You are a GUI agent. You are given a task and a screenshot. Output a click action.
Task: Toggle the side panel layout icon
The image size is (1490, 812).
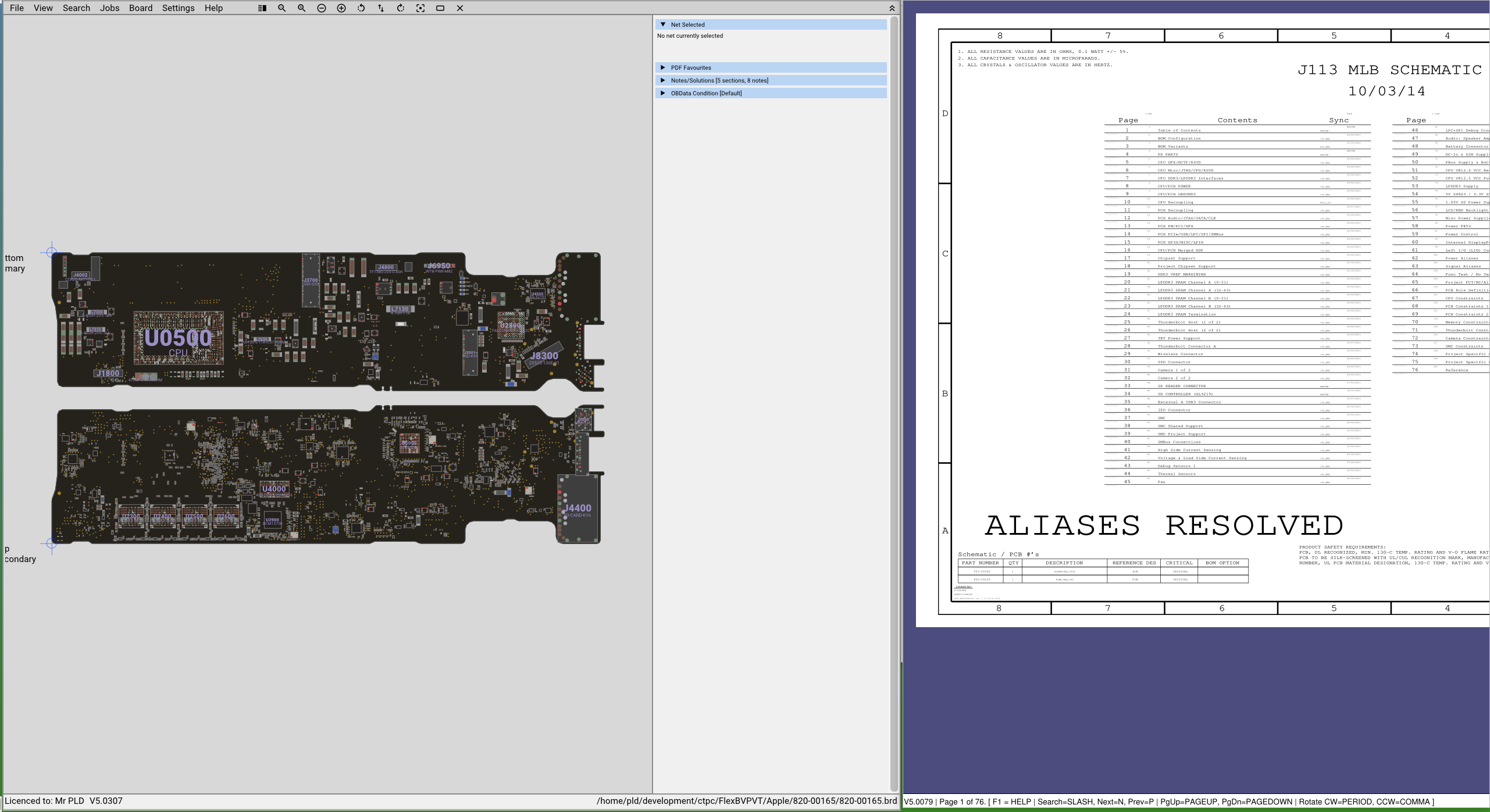pyautogui.click(x=262, y=8)
